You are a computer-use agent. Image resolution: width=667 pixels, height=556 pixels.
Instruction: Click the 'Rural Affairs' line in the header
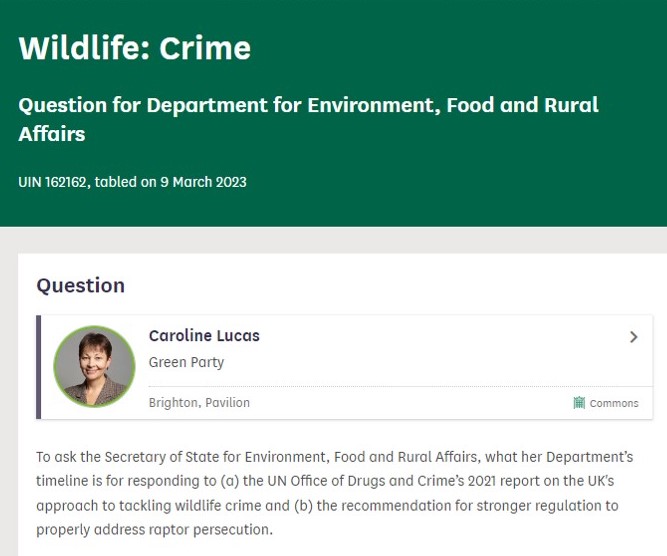coord(52,133)
